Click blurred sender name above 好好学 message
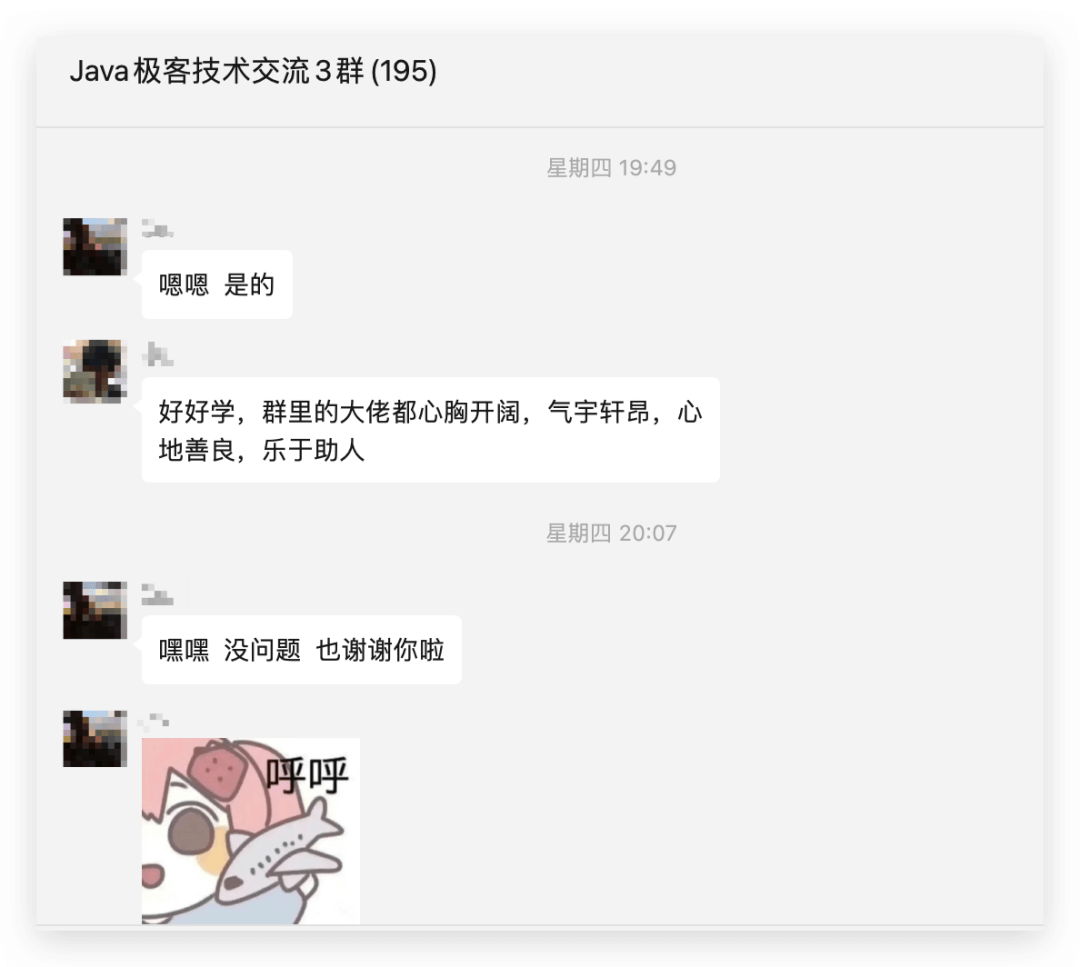The width and height of the screenshot is (1080, 967). pyautogui.click(x=158, y=354)
